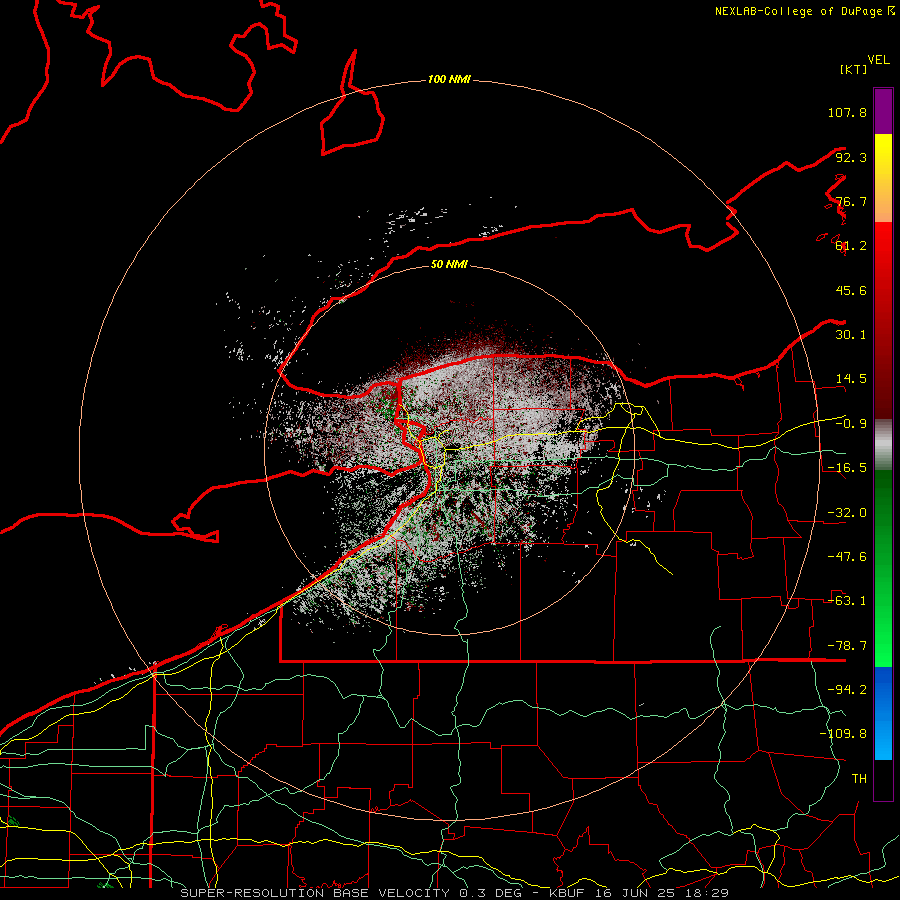Click the -94.2 legend value
Viewport: 900px width, 900px height.
click(847, 689)
